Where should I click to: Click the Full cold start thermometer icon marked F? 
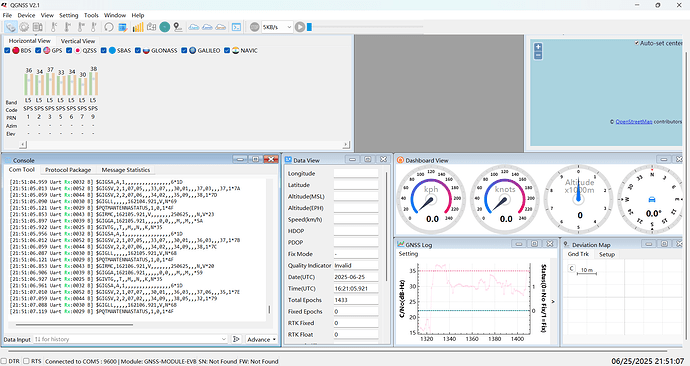point(94,27)
